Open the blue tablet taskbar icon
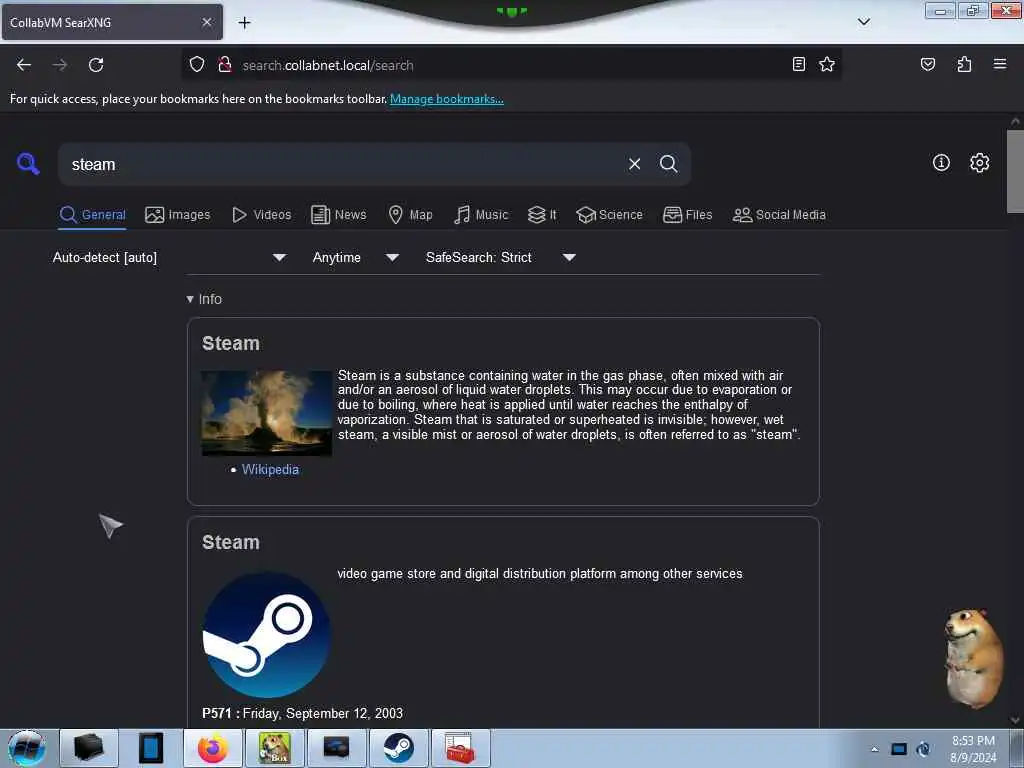This screenshot has width=1024, height=768. pyautogui.click(x=151, y=748)
